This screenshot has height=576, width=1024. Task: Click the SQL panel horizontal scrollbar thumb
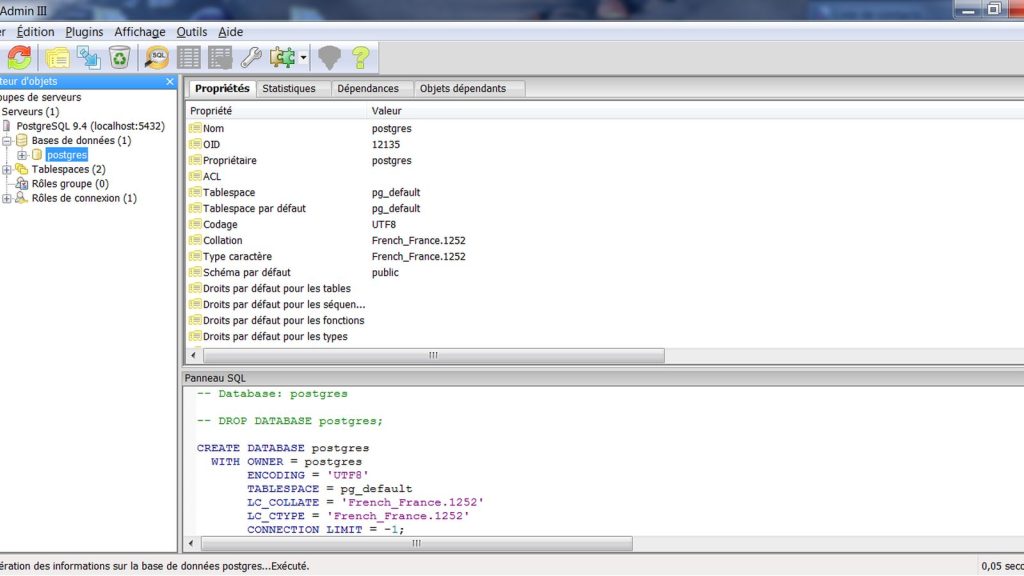[x=417, y=543]
